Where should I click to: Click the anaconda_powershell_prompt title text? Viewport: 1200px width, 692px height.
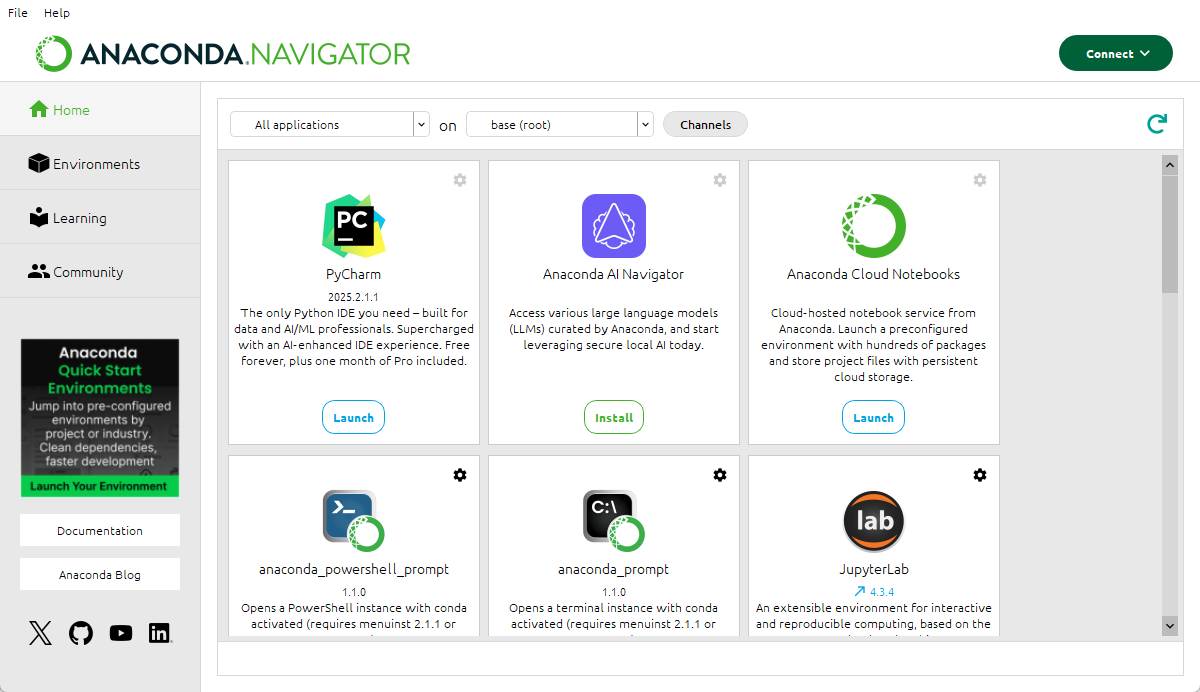[354, 569]
